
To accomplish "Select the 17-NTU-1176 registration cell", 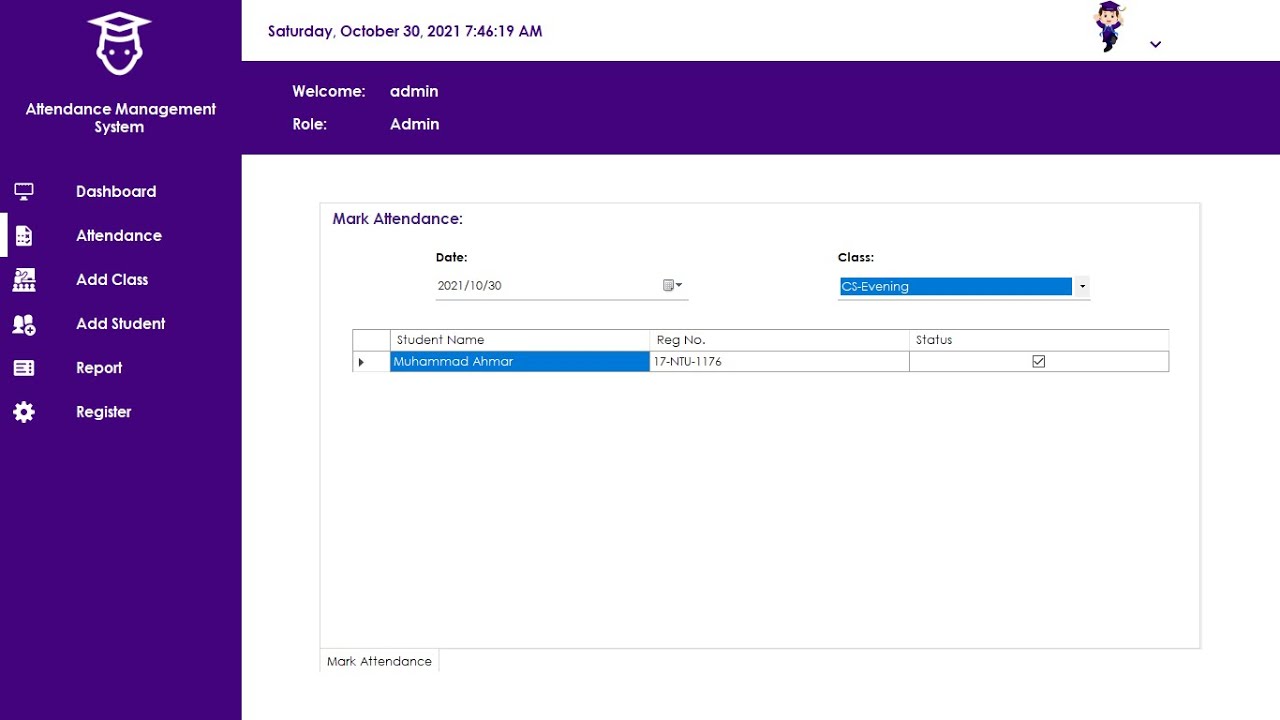I will pyautogui.click(x=780, y=362).
